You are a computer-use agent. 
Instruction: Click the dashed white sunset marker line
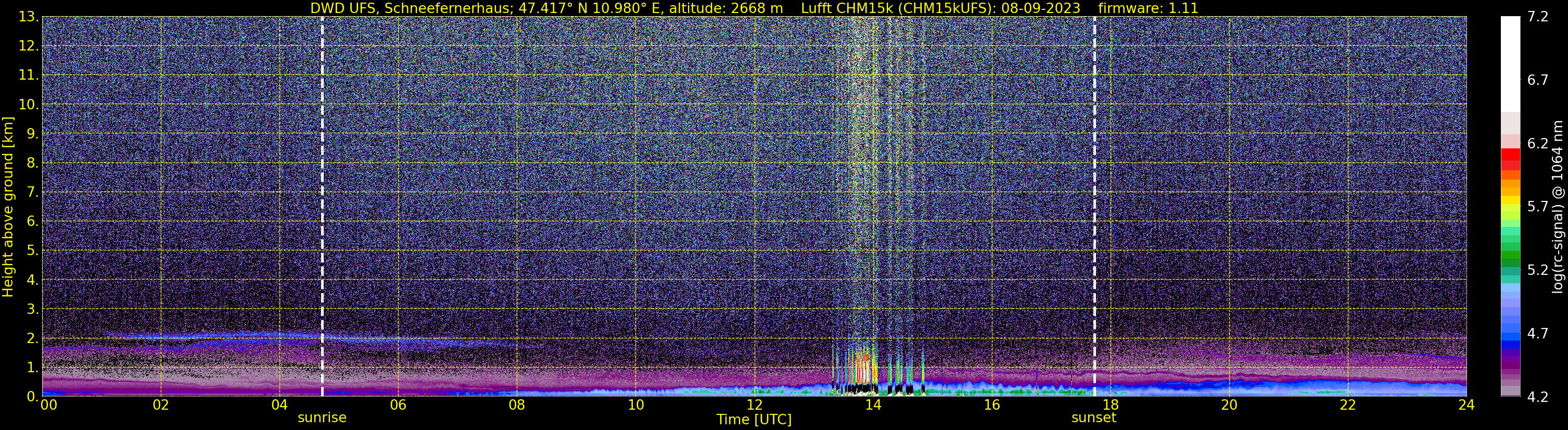coord(1094,207)
